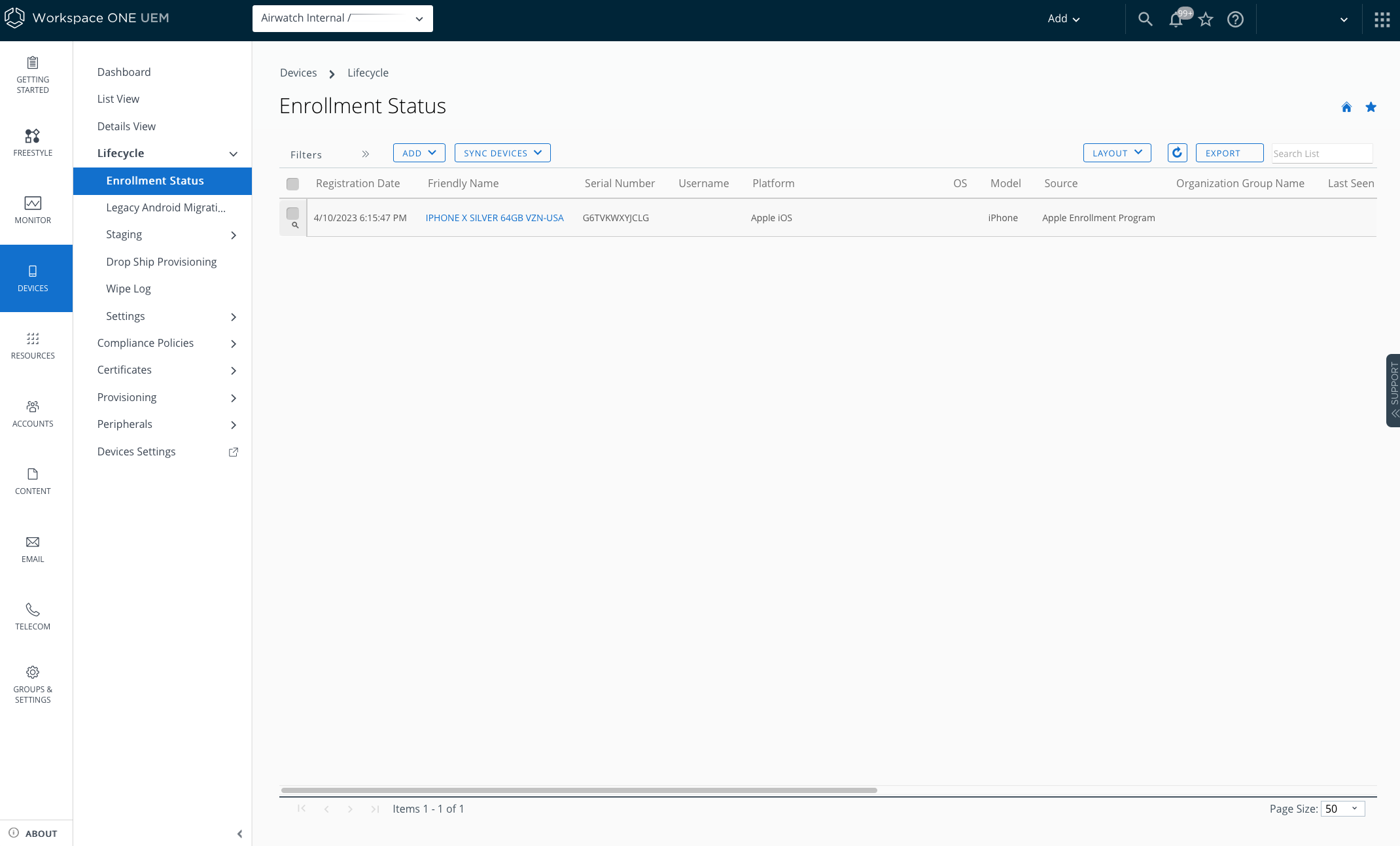
Task: Open the Email section
Action: pos(33,549)
